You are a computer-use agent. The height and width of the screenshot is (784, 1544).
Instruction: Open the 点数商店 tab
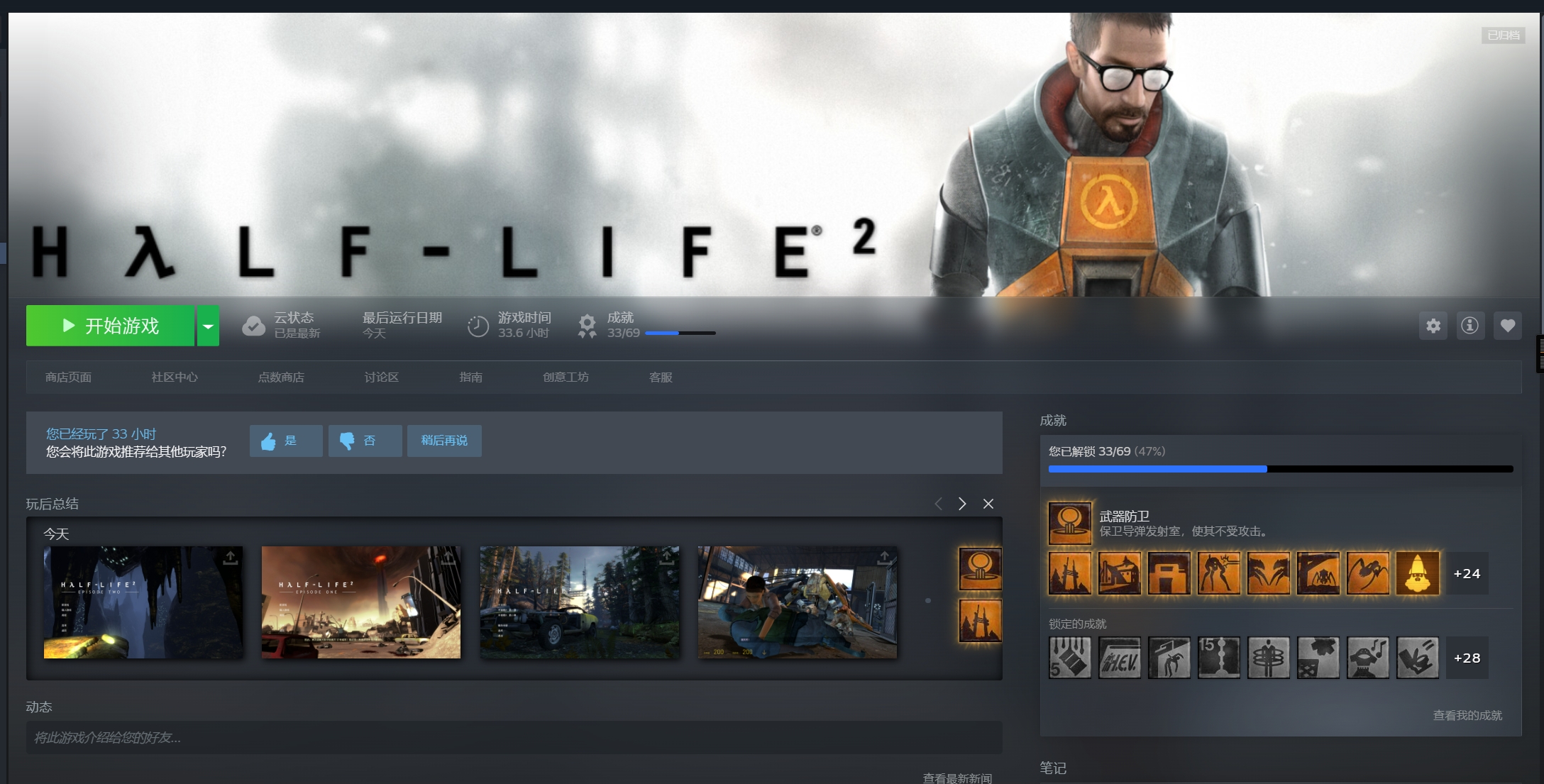tap(281, 377)
